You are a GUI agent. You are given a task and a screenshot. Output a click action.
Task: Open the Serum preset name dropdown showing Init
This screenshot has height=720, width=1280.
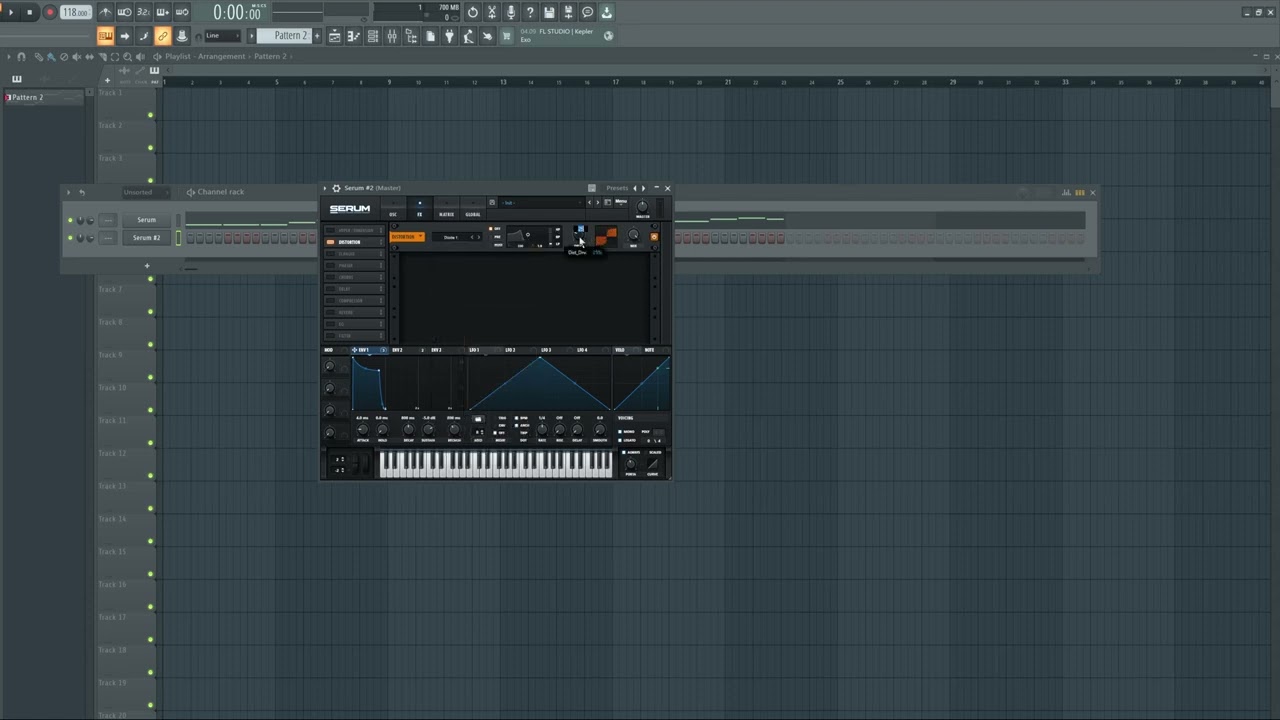pos(540,202)
